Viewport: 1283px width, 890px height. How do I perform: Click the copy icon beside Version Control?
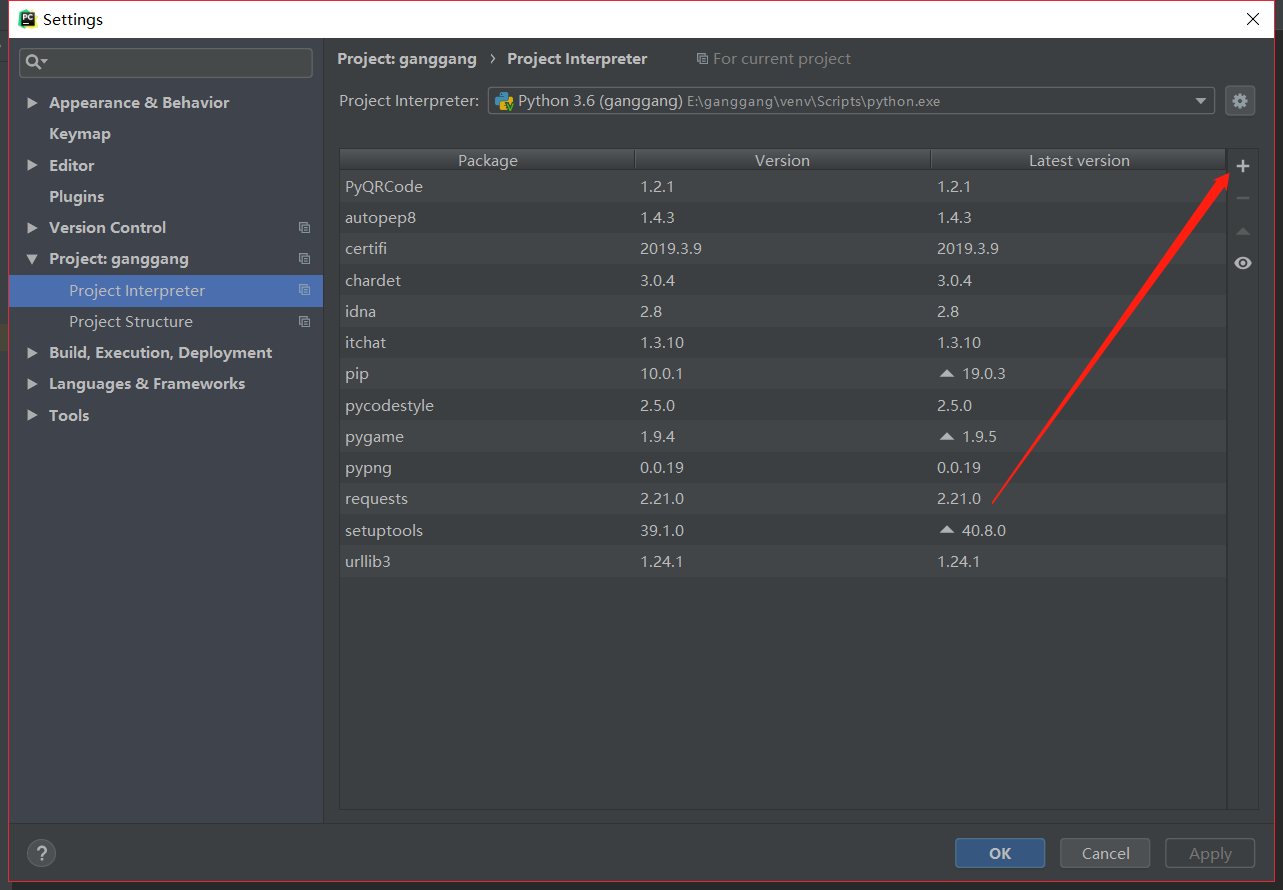pos(305,228)
